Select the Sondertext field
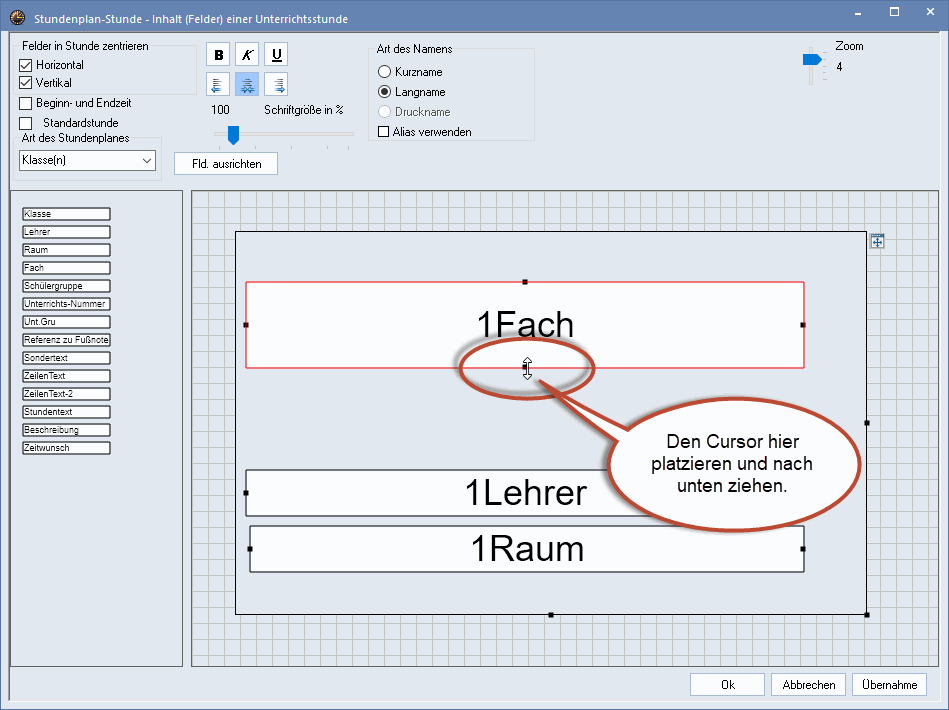This screenshot has height=710, width=949. [67, 358]
